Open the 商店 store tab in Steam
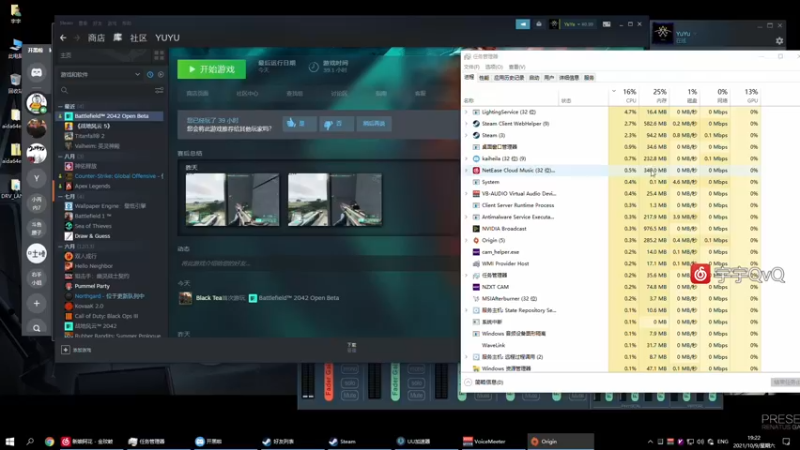The image size is (800, 450). point(96,38)
